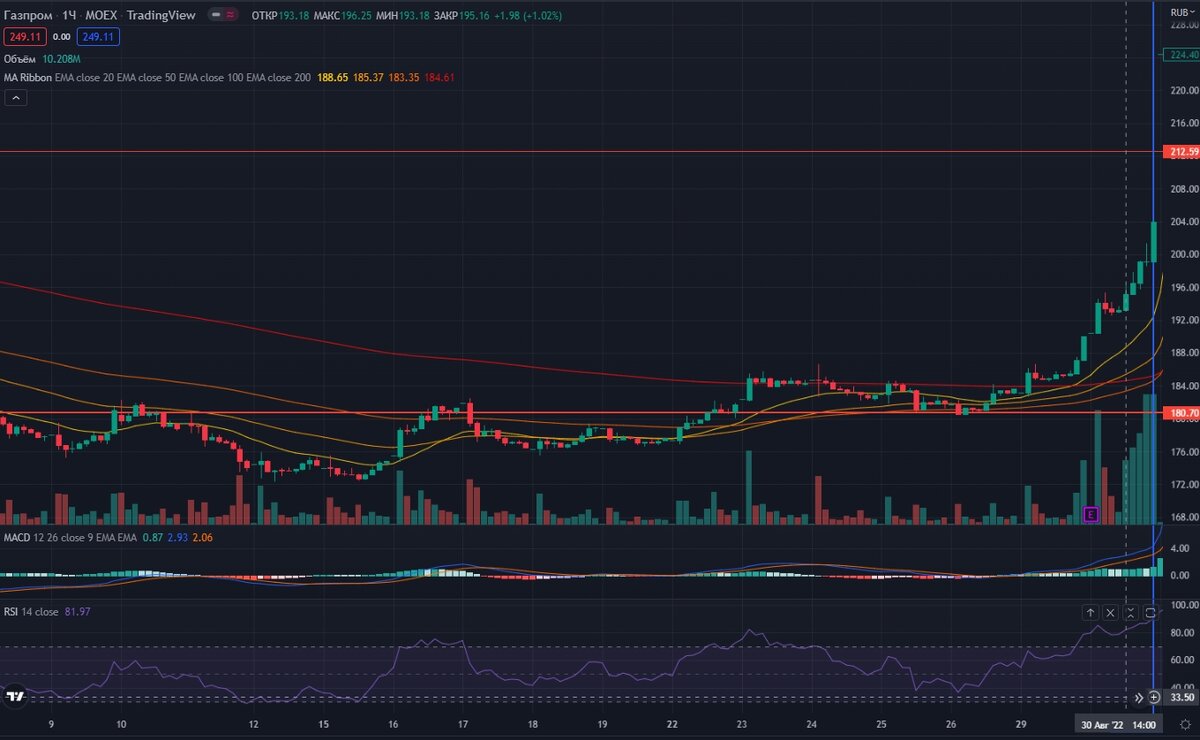Screen dimensions: 1200x740
Task: Click the MACD signal value 2.06
Action: (x=201, y=538)
